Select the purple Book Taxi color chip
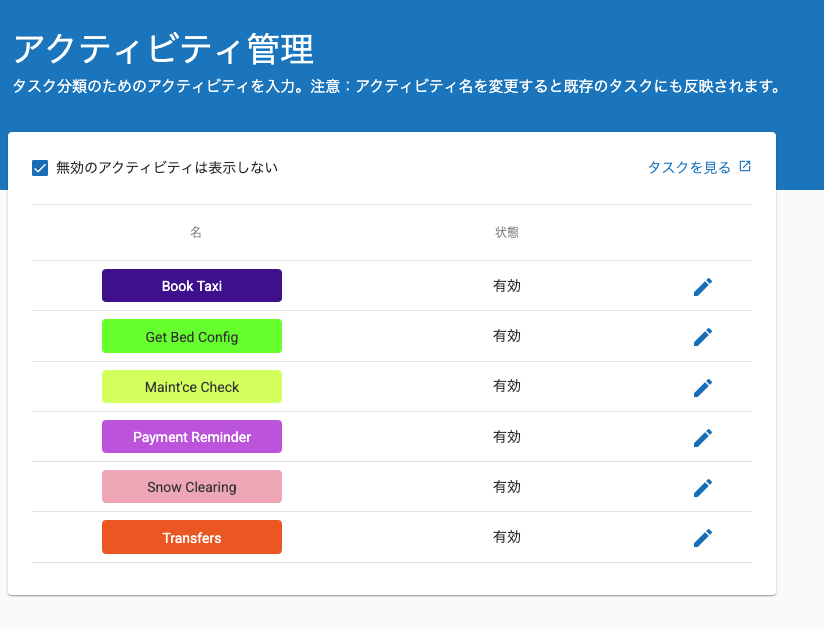824x629 pixels. pyautogui.click(x=192, y=286)
